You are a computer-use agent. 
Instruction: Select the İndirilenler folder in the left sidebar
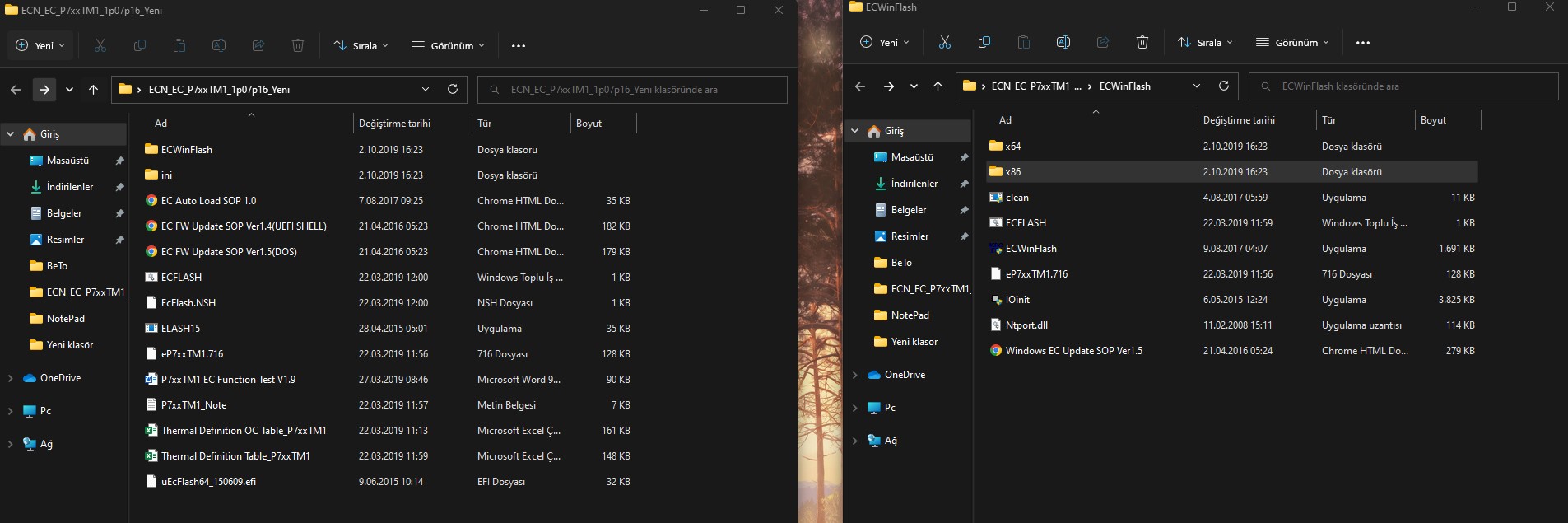pos(70,187)
